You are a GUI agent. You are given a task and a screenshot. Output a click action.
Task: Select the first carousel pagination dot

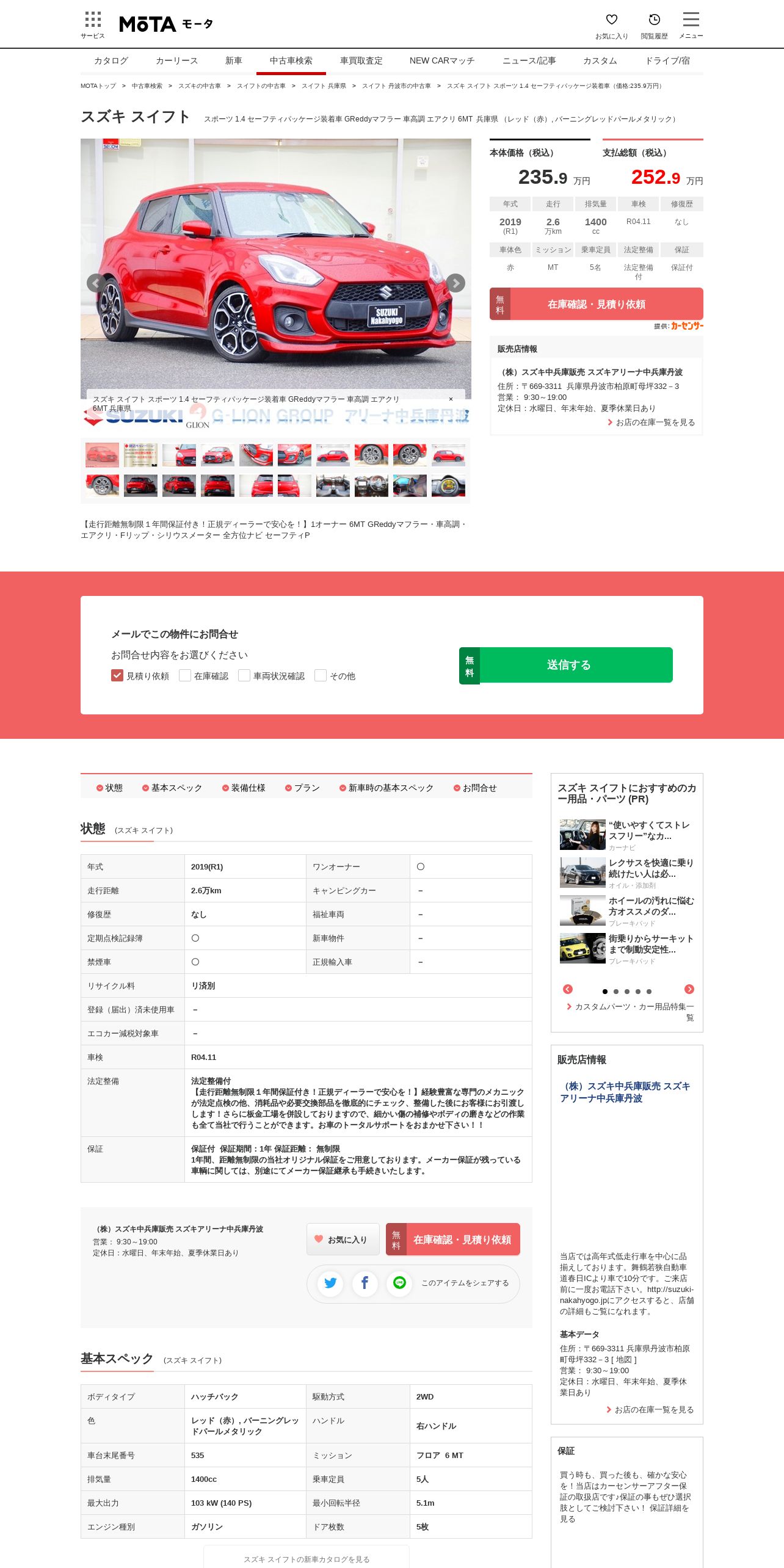tap(605, 992)
